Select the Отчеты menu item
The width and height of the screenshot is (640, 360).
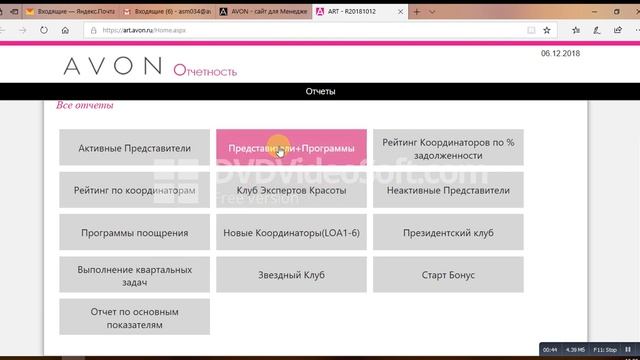tap(320, 91)
